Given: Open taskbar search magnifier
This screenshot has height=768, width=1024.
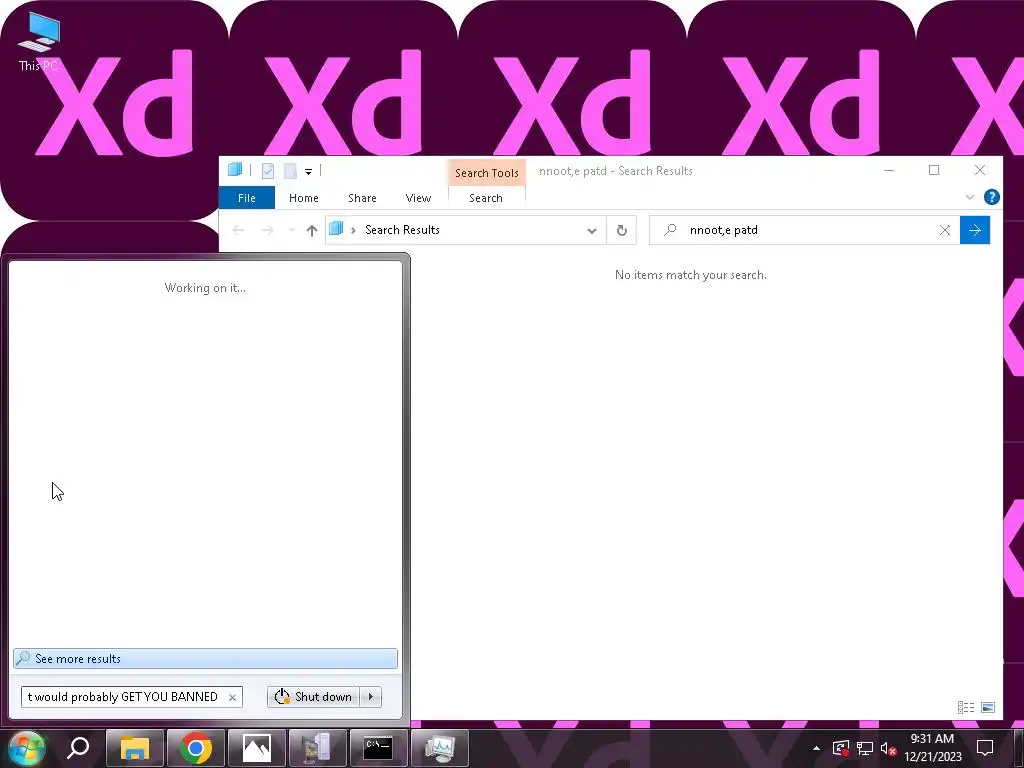Looking at the screenshot, I should tap(78, 748).
